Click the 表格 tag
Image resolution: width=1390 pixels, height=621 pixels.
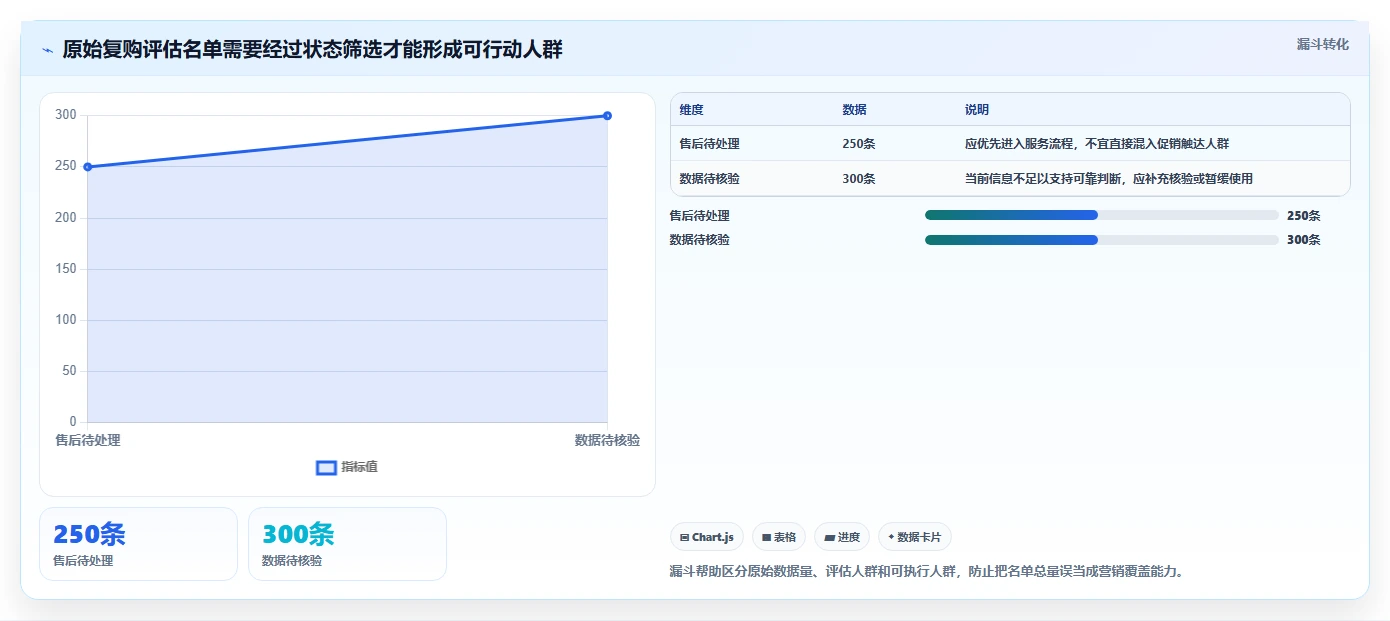(778, 537)
